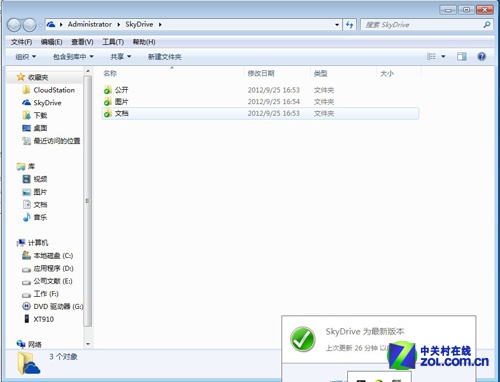
Task: Open the 音乐 library
Action: [x=35, y=217]
